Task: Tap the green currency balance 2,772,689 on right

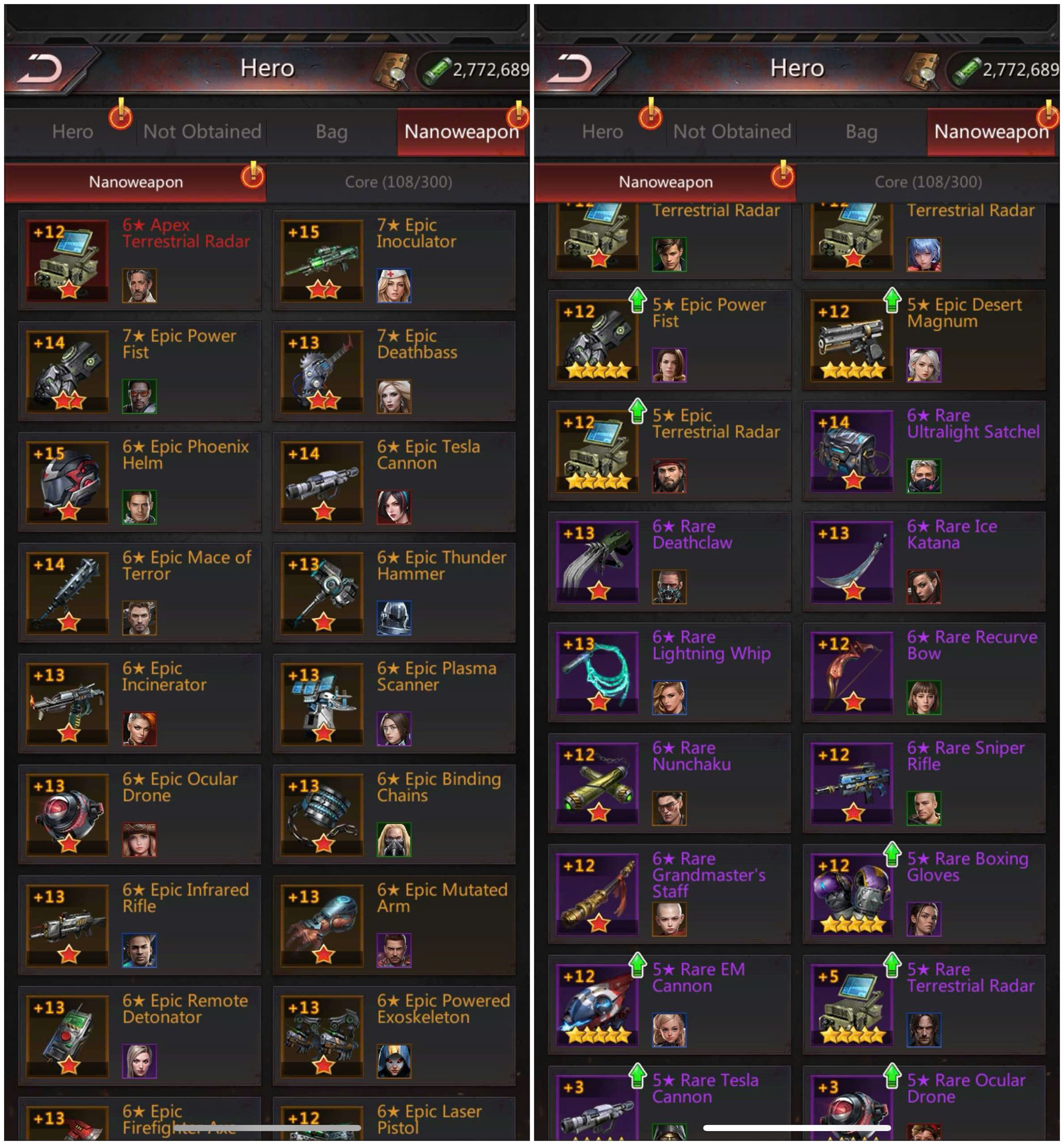Action: pyautogui.click(x=1020, y=70)
